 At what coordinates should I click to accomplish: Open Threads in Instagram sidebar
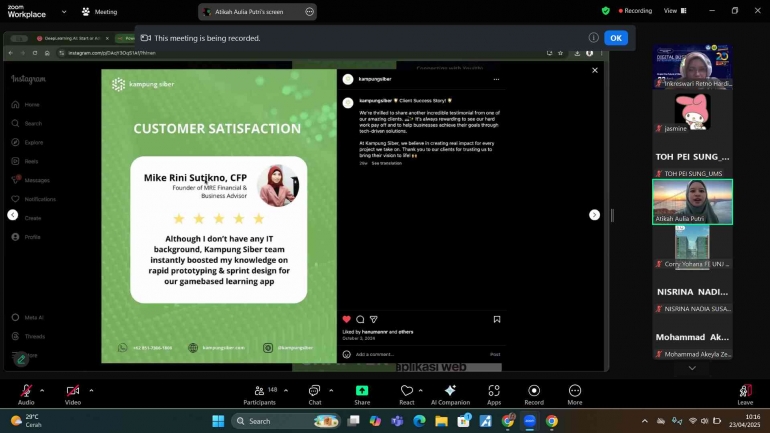point(28,336)
